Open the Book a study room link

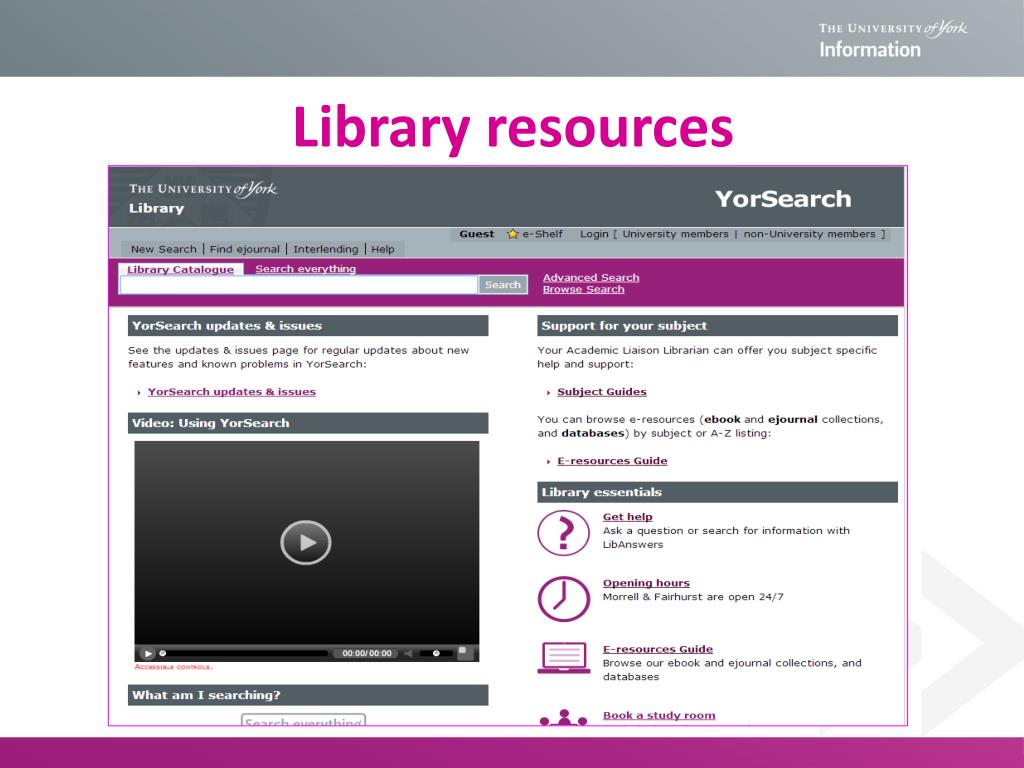pos(659,716)
